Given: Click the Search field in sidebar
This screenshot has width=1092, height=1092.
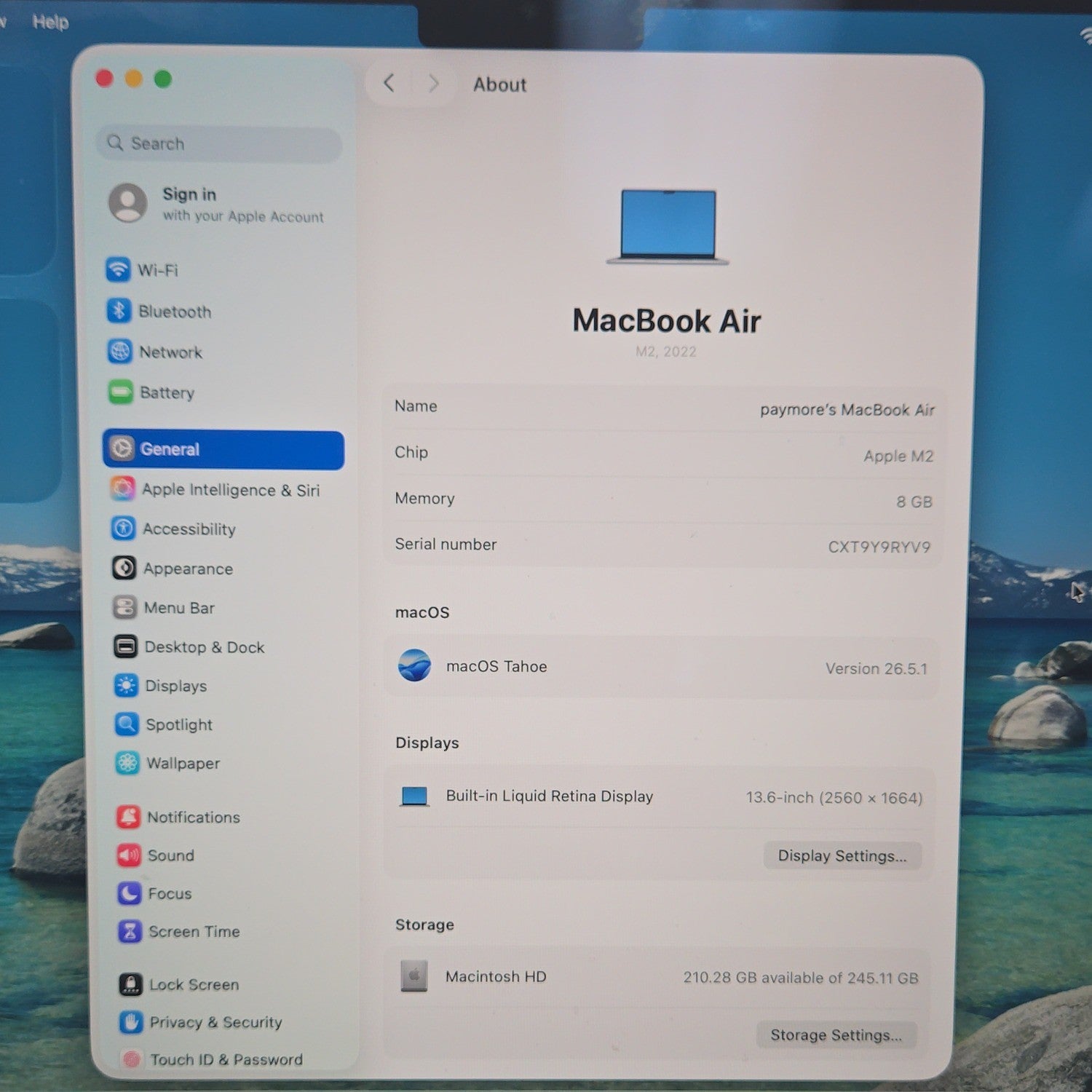Looking at the screenshot, I should 218,143.
